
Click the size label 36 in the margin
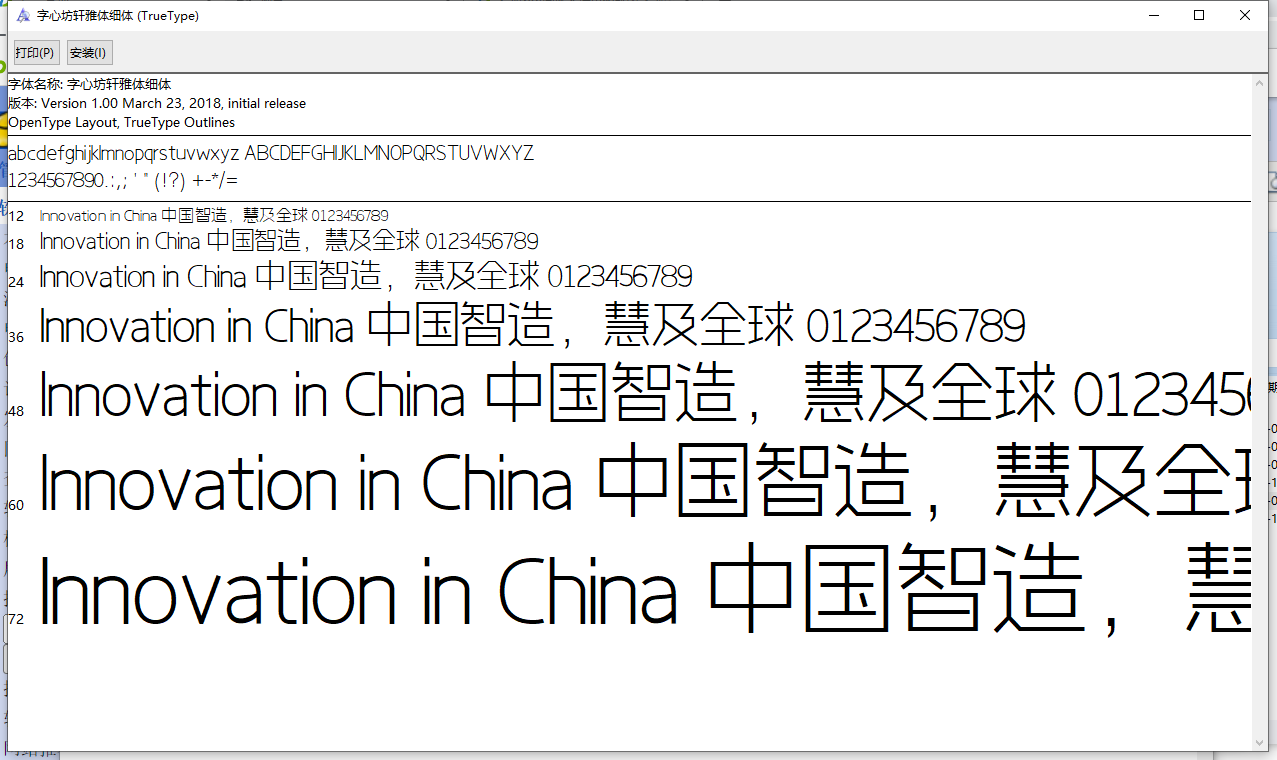click(x=15, y=337)
